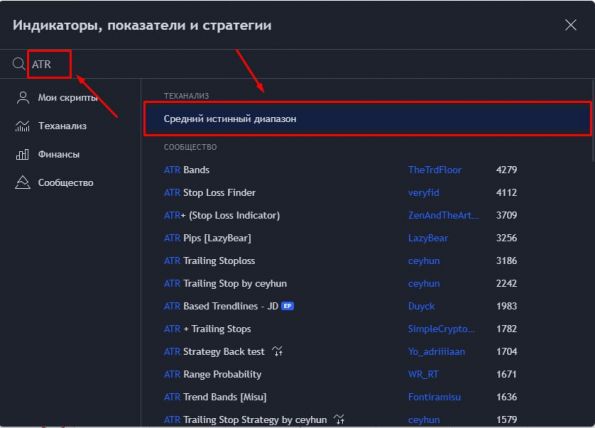Click strategy icon beside ATR Trailing Stop Strategy

pyautogui.click(x=339, y=419)
